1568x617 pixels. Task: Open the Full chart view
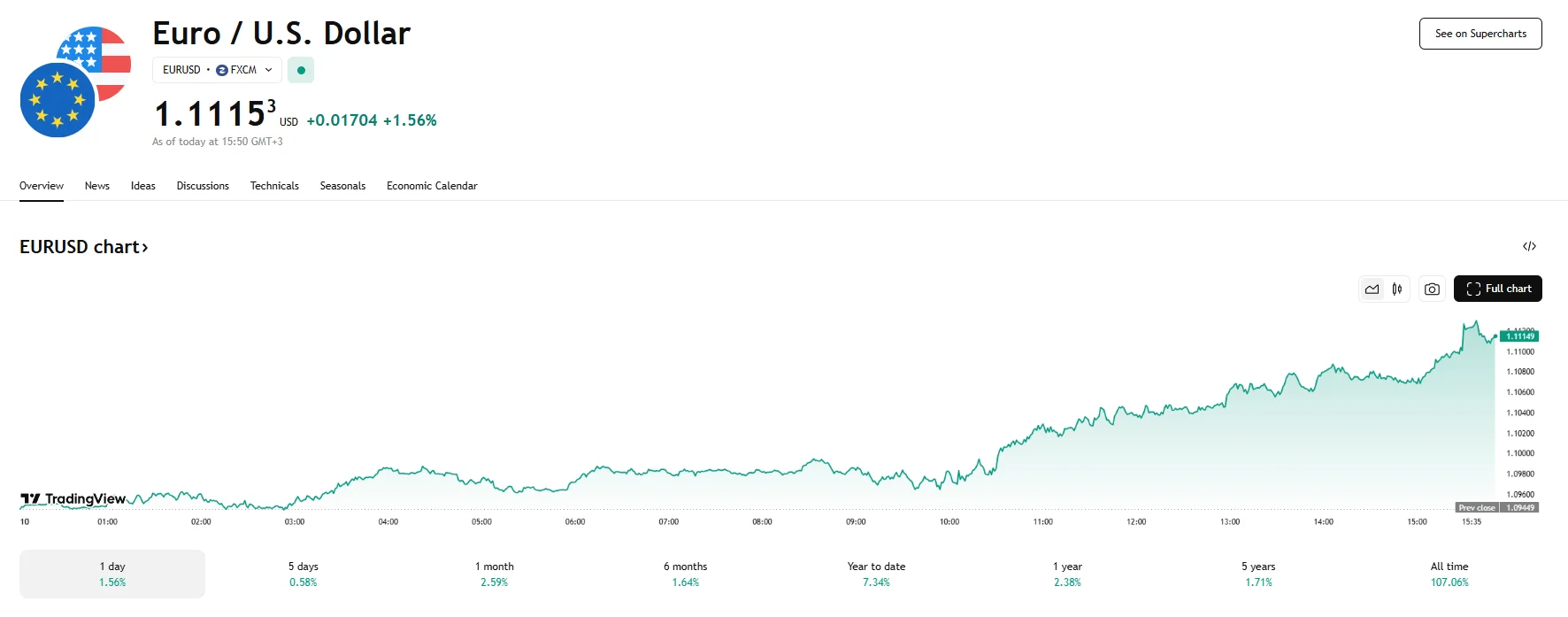(1498, 289)
